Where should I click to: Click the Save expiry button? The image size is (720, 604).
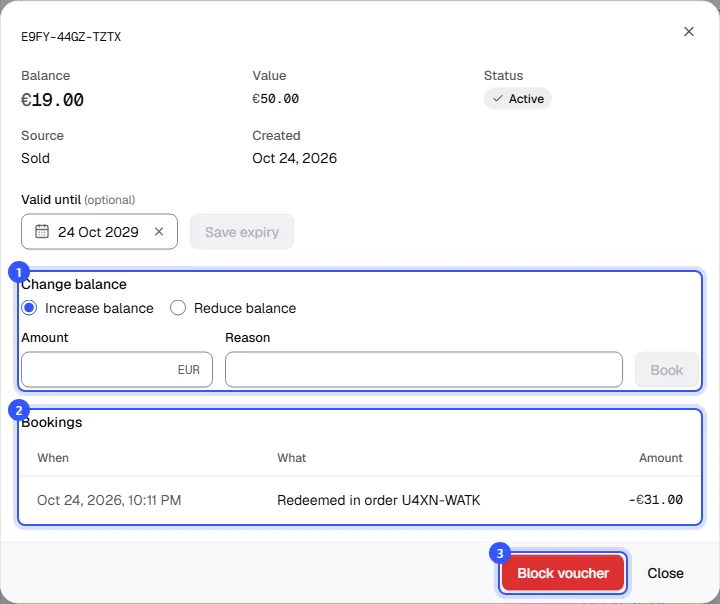click(242, 232)
